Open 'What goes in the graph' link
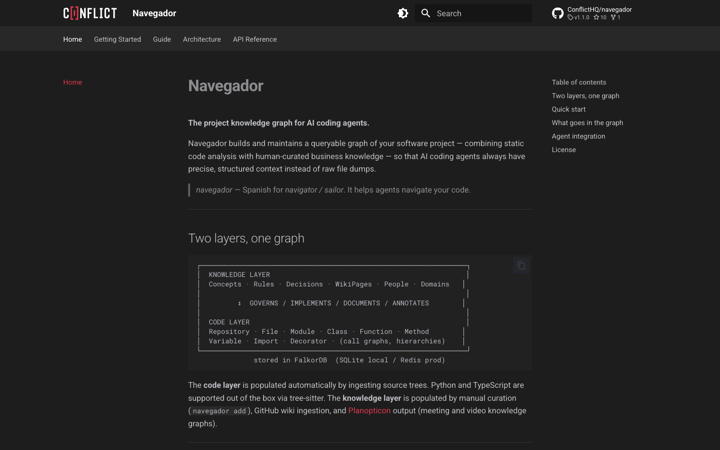 587,123
